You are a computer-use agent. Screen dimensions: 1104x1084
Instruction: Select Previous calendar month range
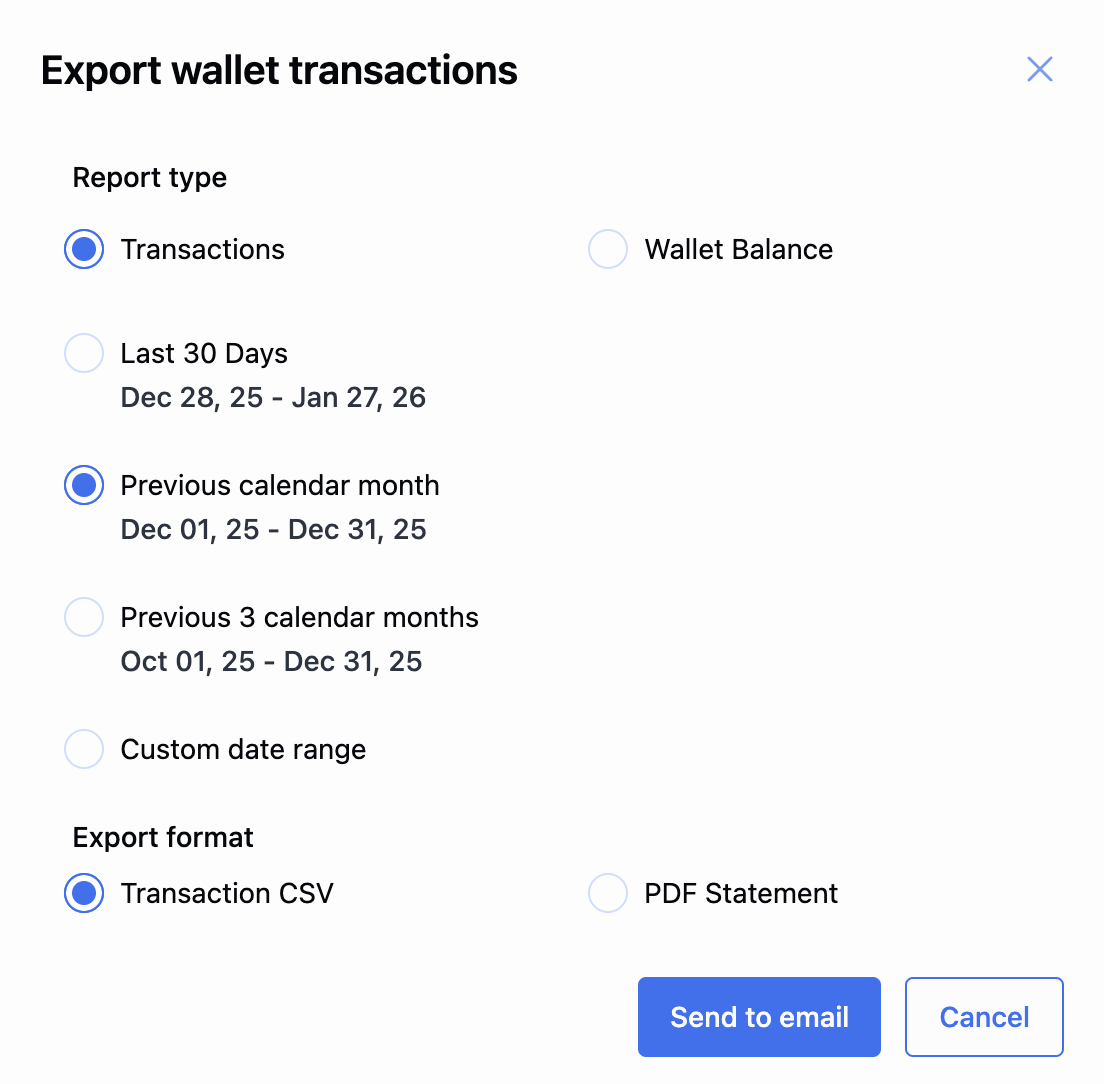84,485
